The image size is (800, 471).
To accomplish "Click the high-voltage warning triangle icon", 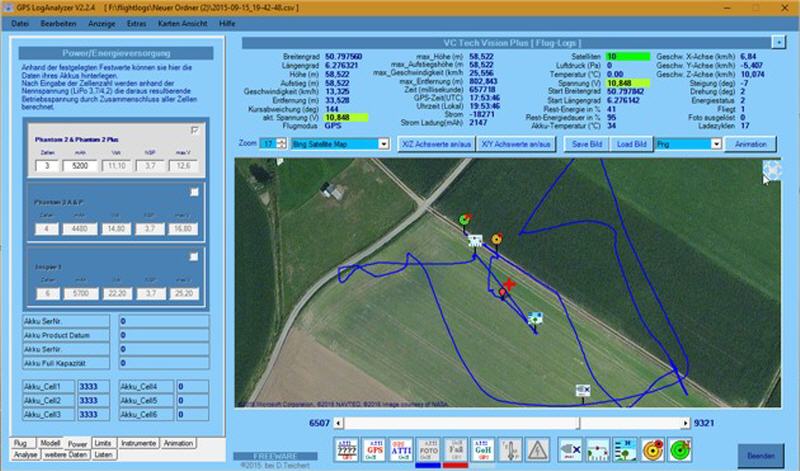I will click(537, 450).
